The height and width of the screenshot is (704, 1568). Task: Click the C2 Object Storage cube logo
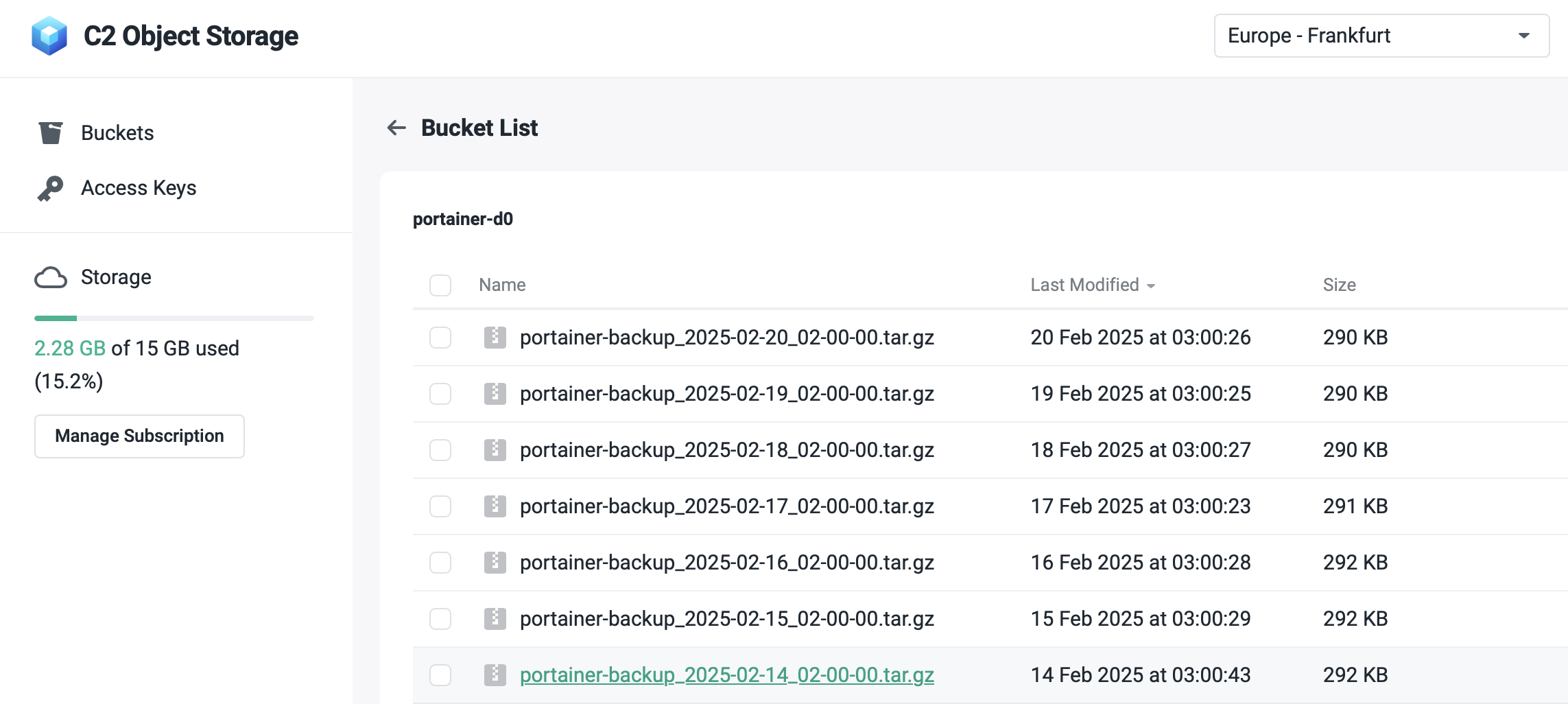[x=49, y=36]
